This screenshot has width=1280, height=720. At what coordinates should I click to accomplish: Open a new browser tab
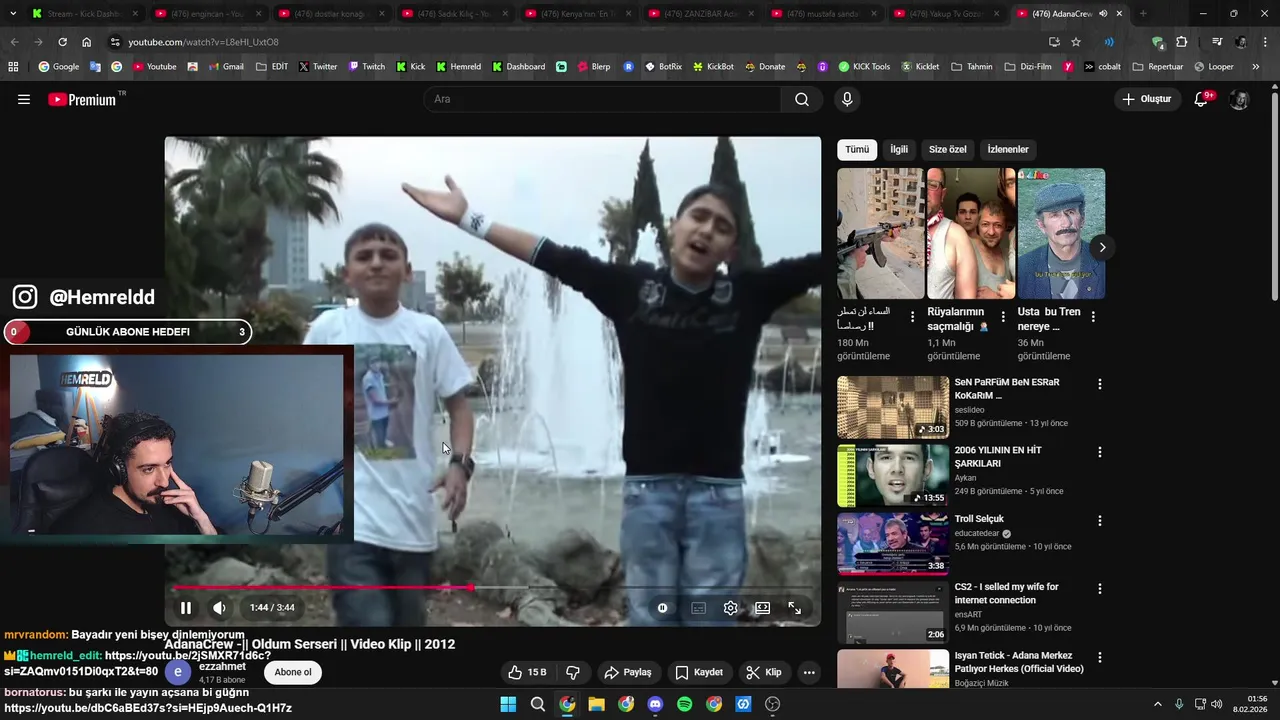pyautogui.click(x=1143, y=14)
